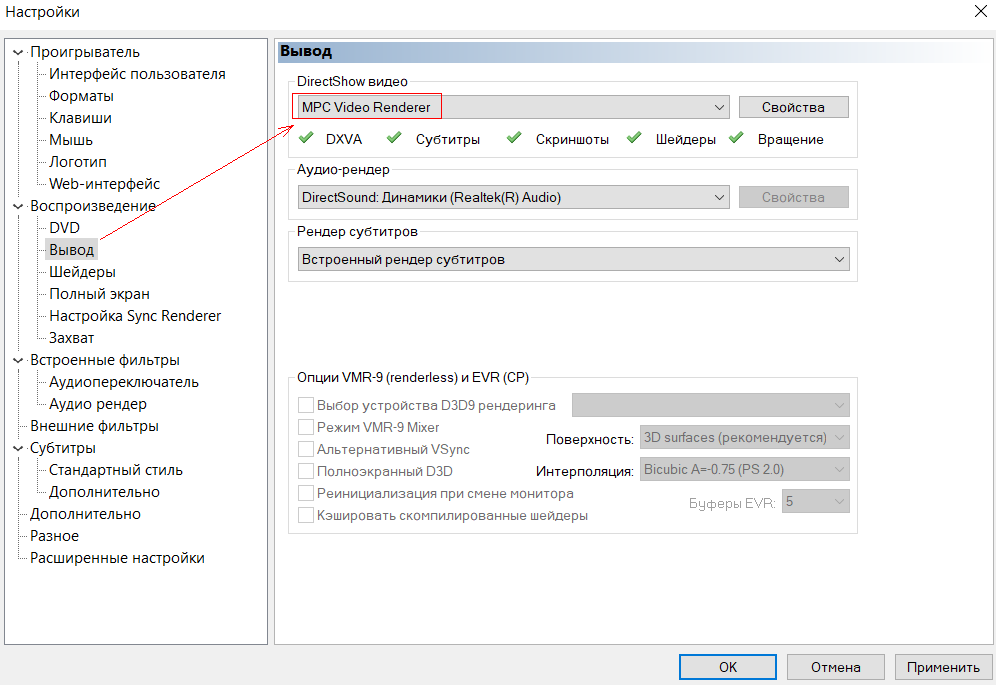
Task: Select DVD in the settings tree
Action: [x=65, y=227]
